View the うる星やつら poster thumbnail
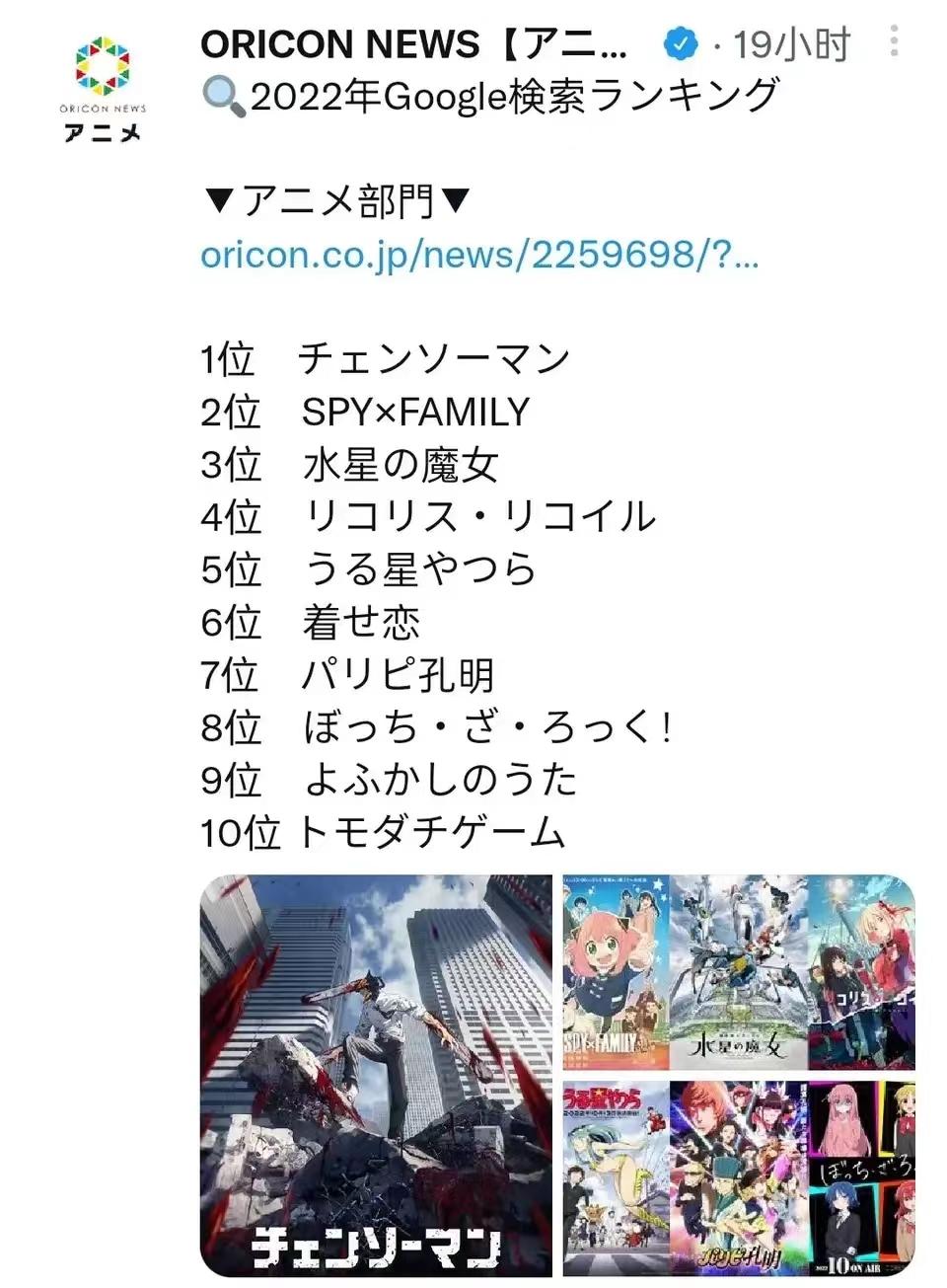Screen dimensions: 947x1288 (616, 1178)
